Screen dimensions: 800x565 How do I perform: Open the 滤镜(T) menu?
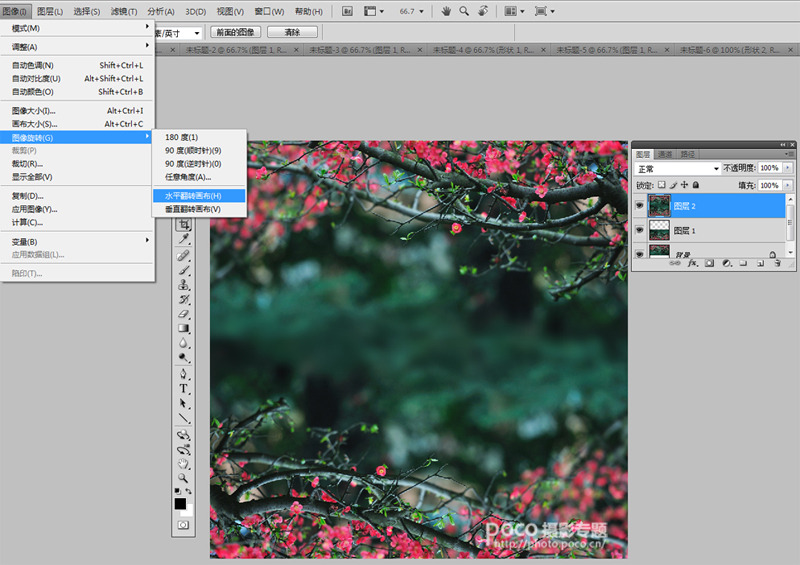click(x=124, y=11)
